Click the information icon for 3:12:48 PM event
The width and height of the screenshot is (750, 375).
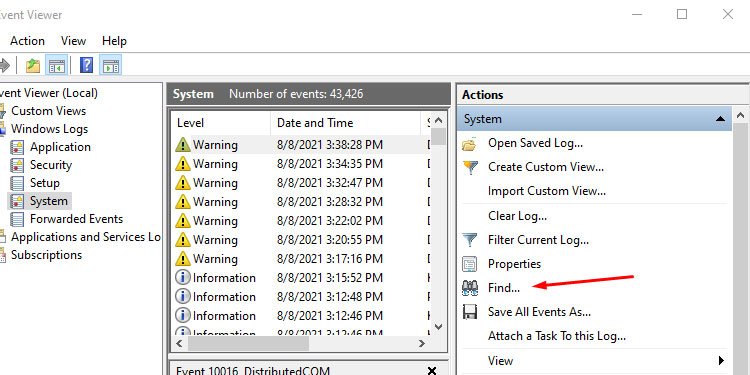(183, 297)
